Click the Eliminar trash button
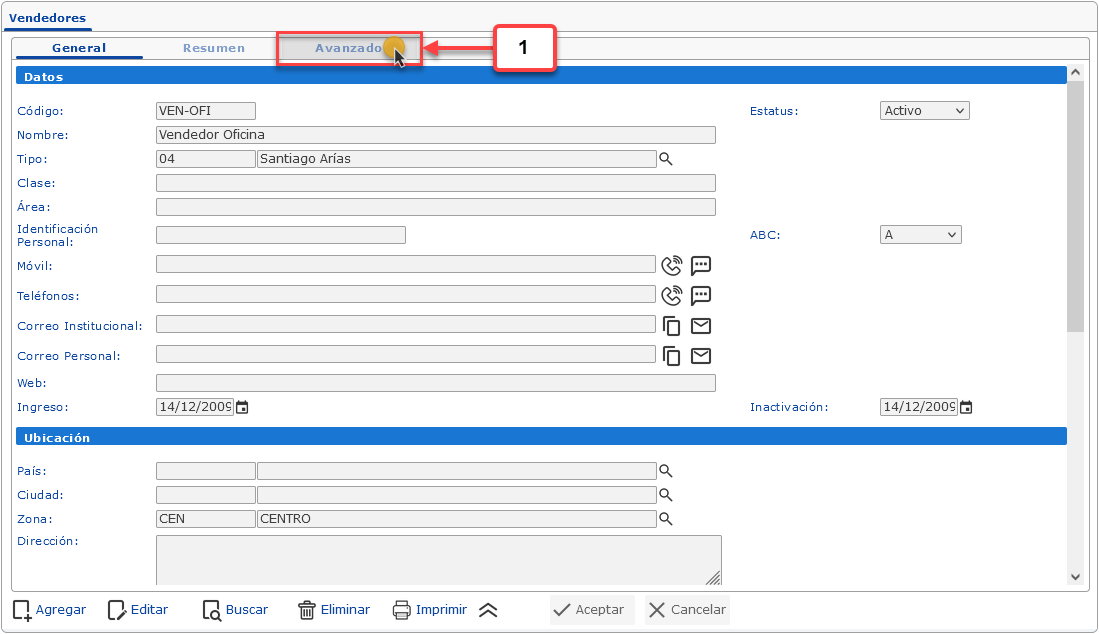 (x=334, y=610)
